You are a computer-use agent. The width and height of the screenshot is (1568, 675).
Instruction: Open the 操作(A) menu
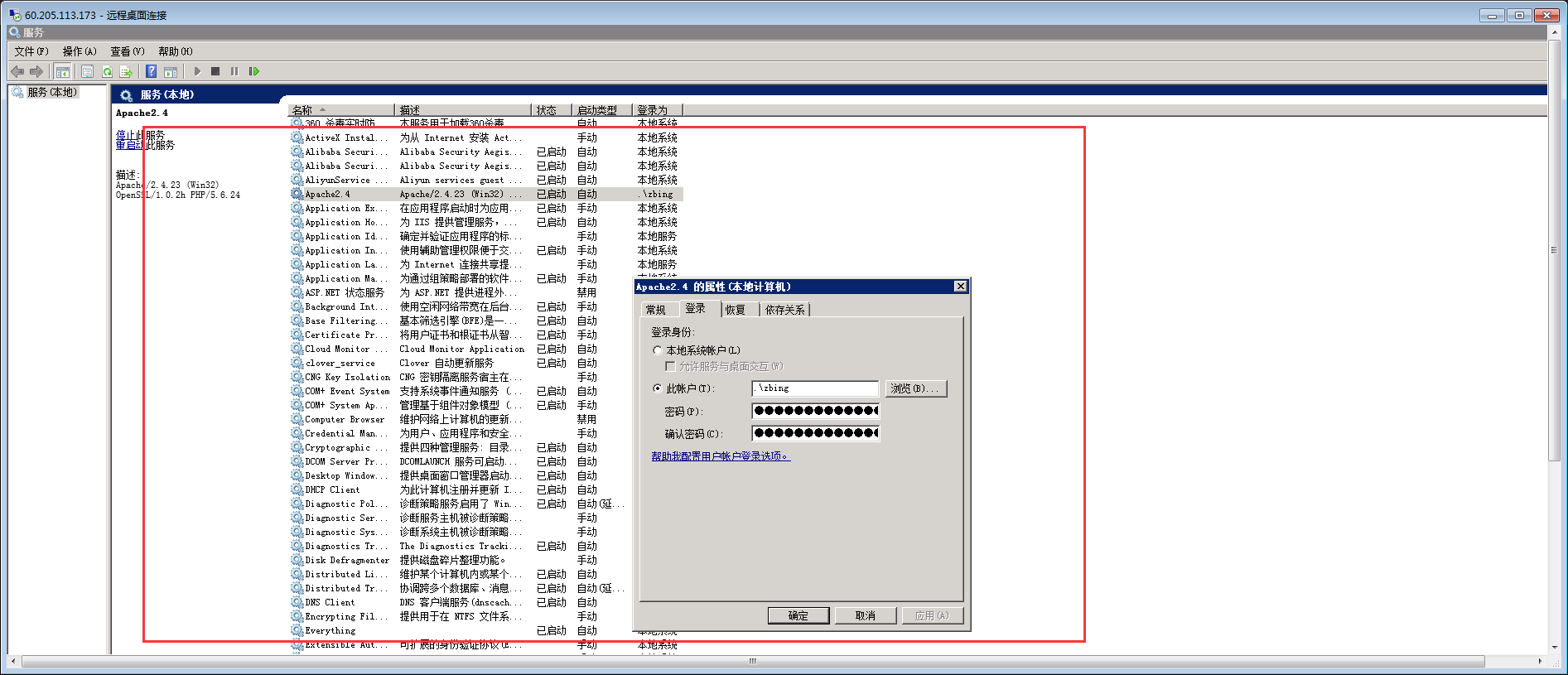tap(80, 51)
